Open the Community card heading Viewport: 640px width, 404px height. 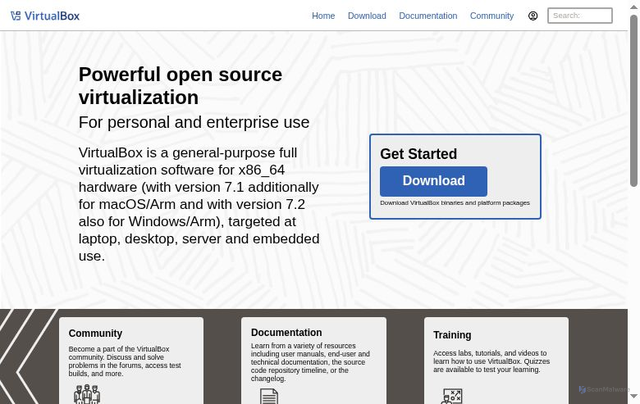(96, 333)
